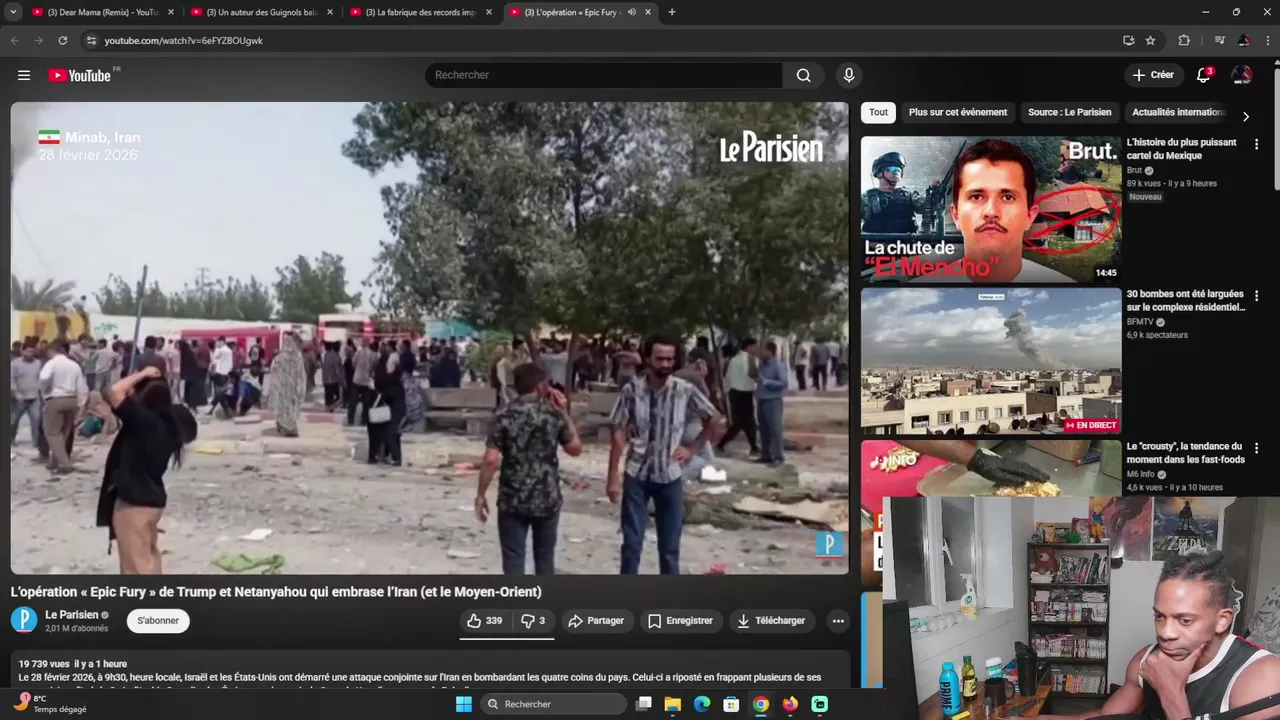
Task: Dislike the video with thumbs down
Action: [533, 621]
